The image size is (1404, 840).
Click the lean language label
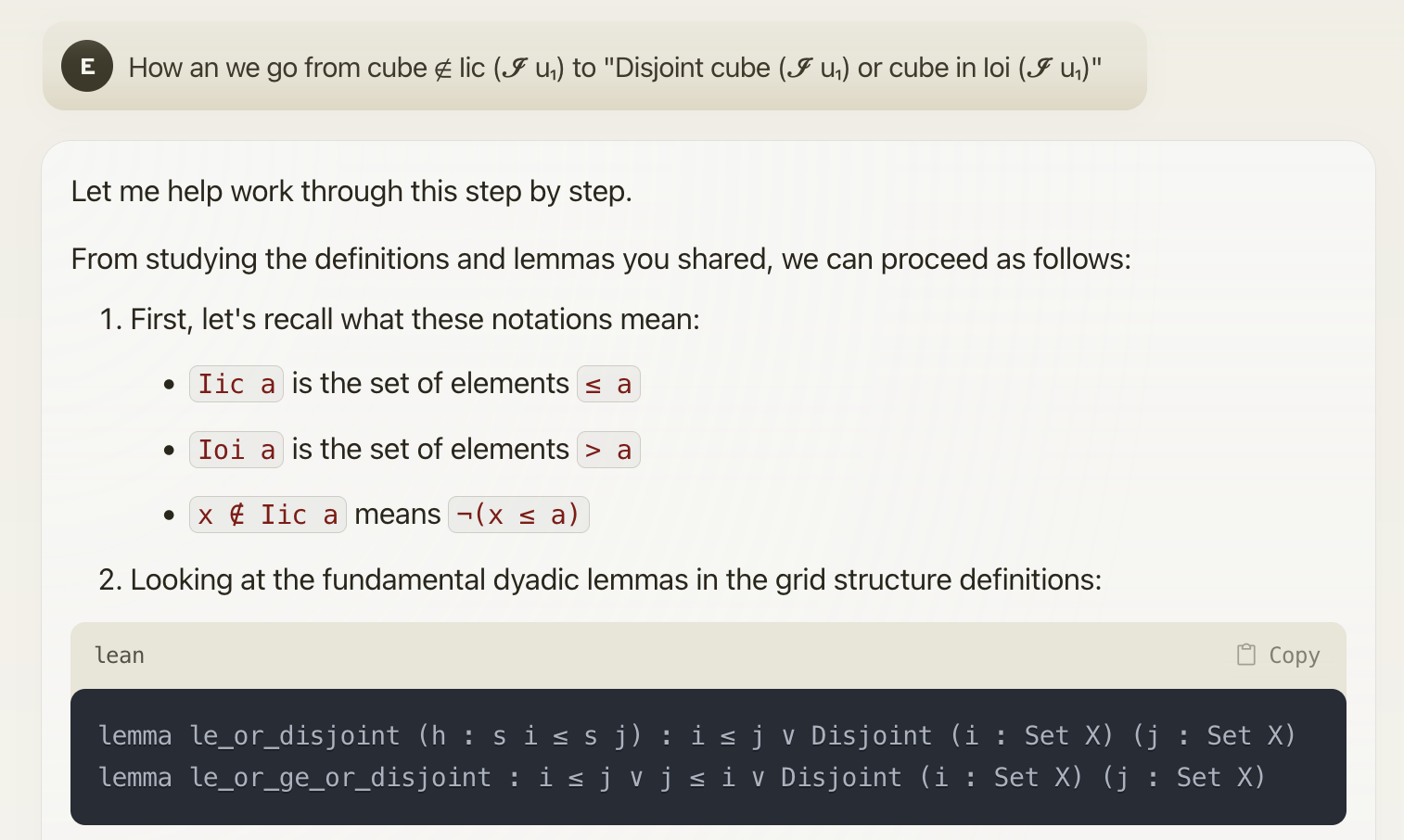(x=120, y=655)
